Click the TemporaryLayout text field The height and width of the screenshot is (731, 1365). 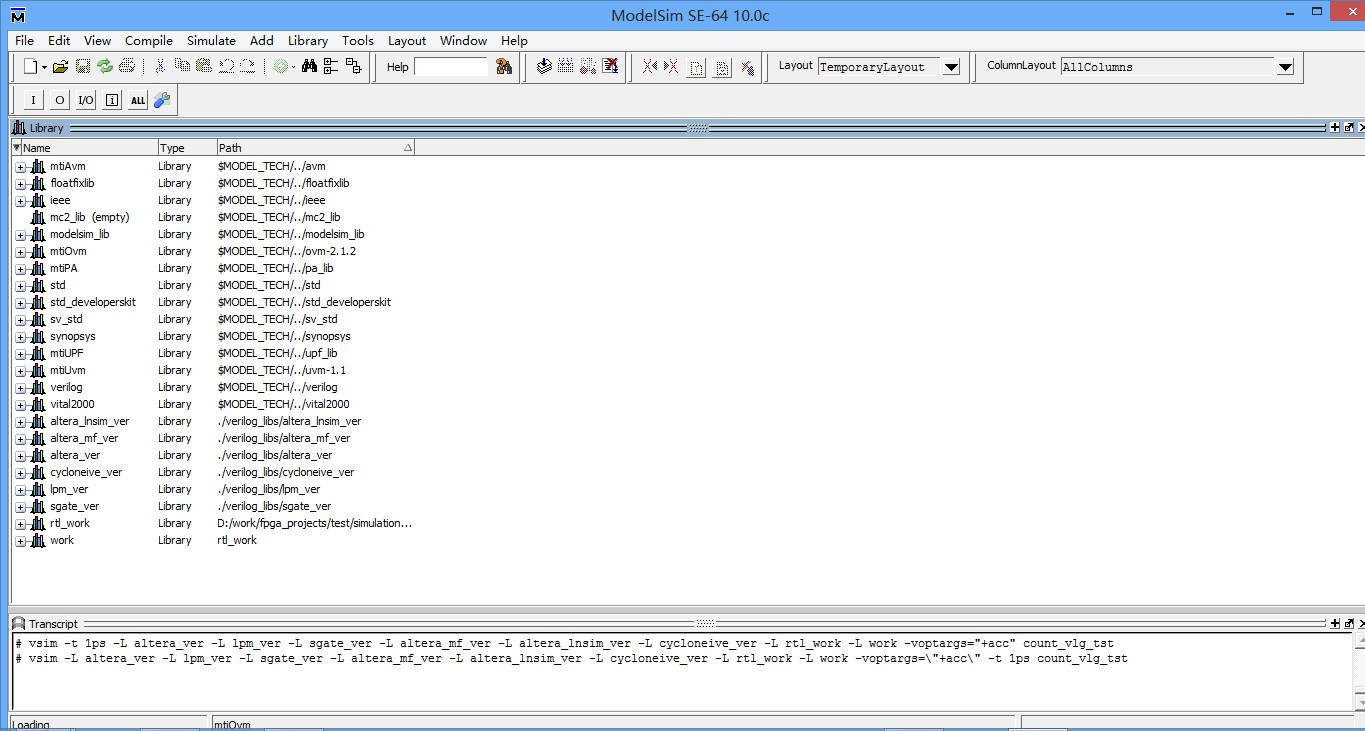pyautogui.click(x=879, y=67)
